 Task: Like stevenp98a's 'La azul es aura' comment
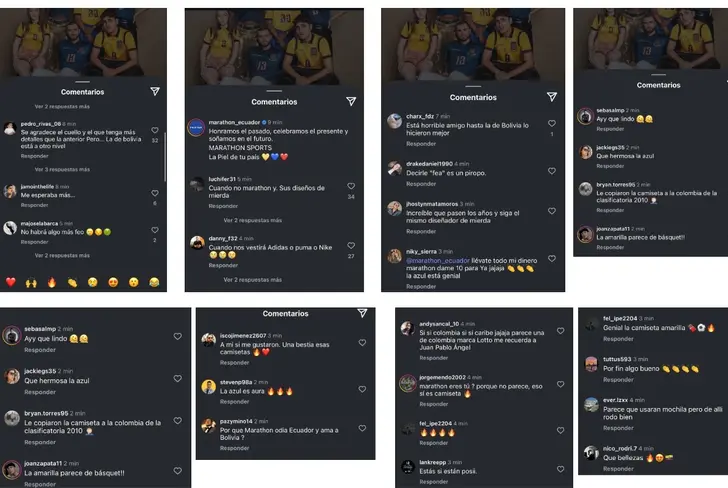[362, 389]
